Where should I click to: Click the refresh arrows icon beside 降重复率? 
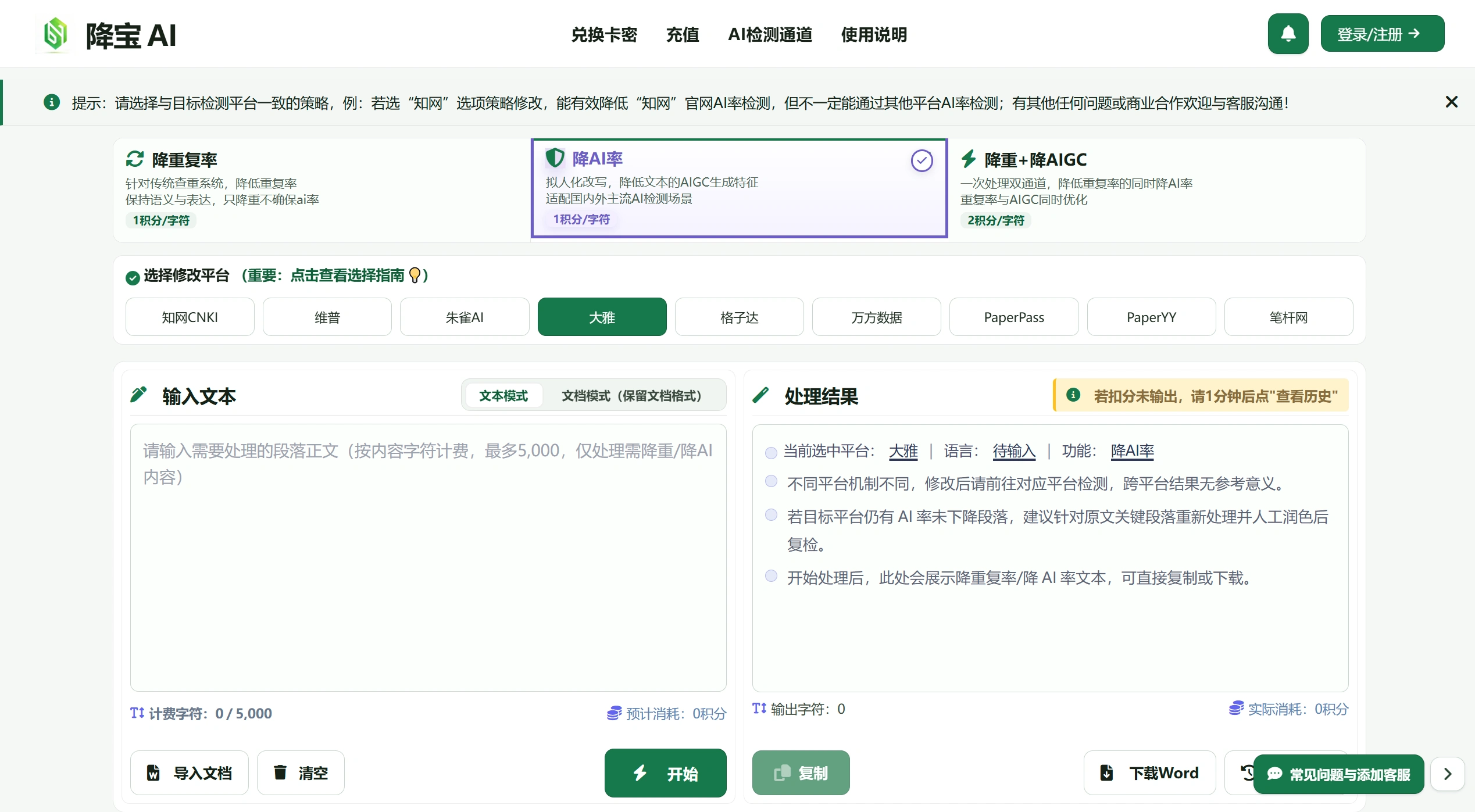135,159
